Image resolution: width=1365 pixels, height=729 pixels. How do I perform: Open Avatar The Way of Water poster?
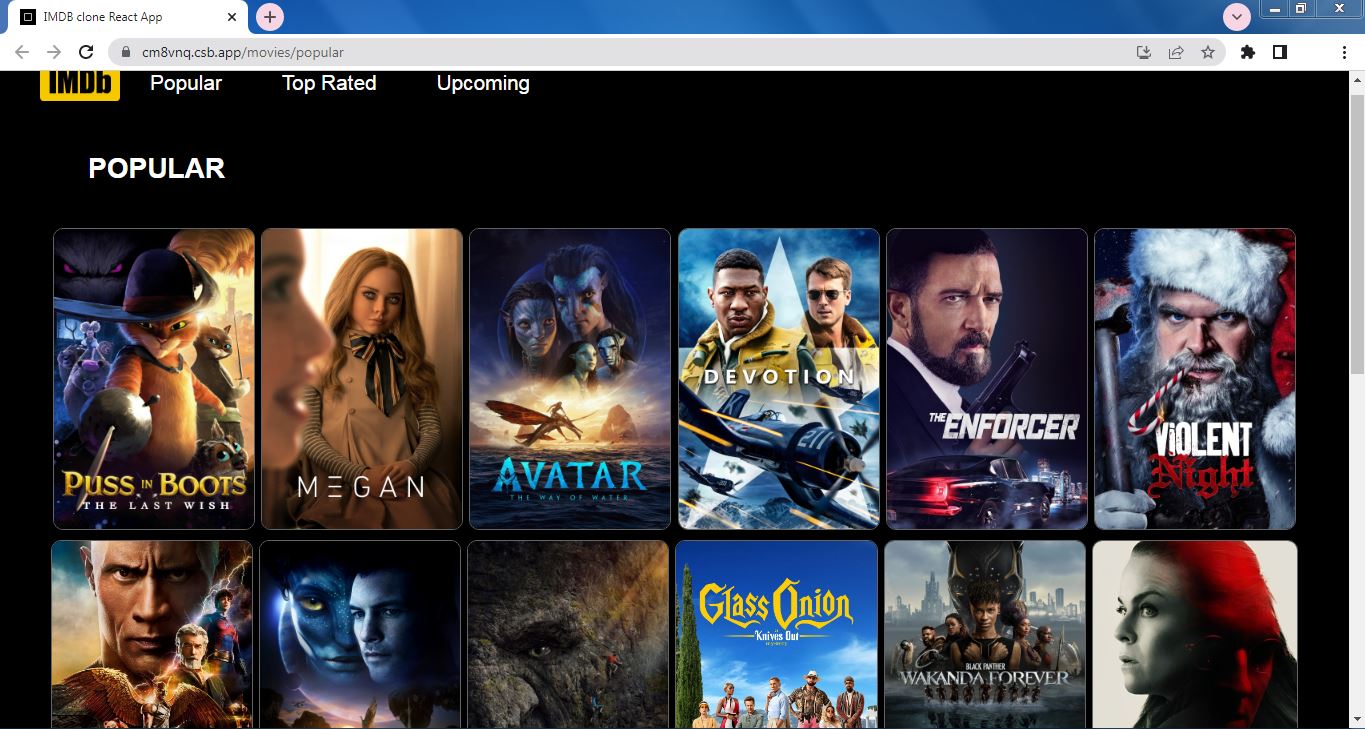pos(570,379)
